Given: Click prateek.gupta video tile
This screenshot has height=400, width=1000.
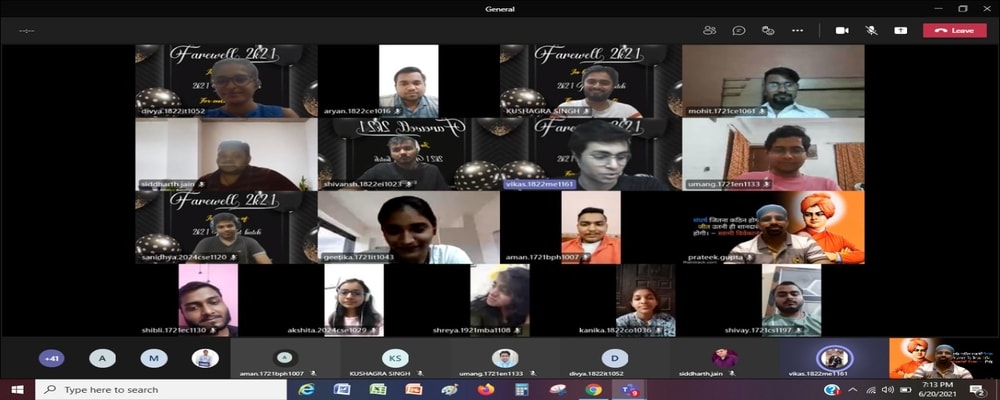Looking at the screenshot, I should tap(773, 228).
